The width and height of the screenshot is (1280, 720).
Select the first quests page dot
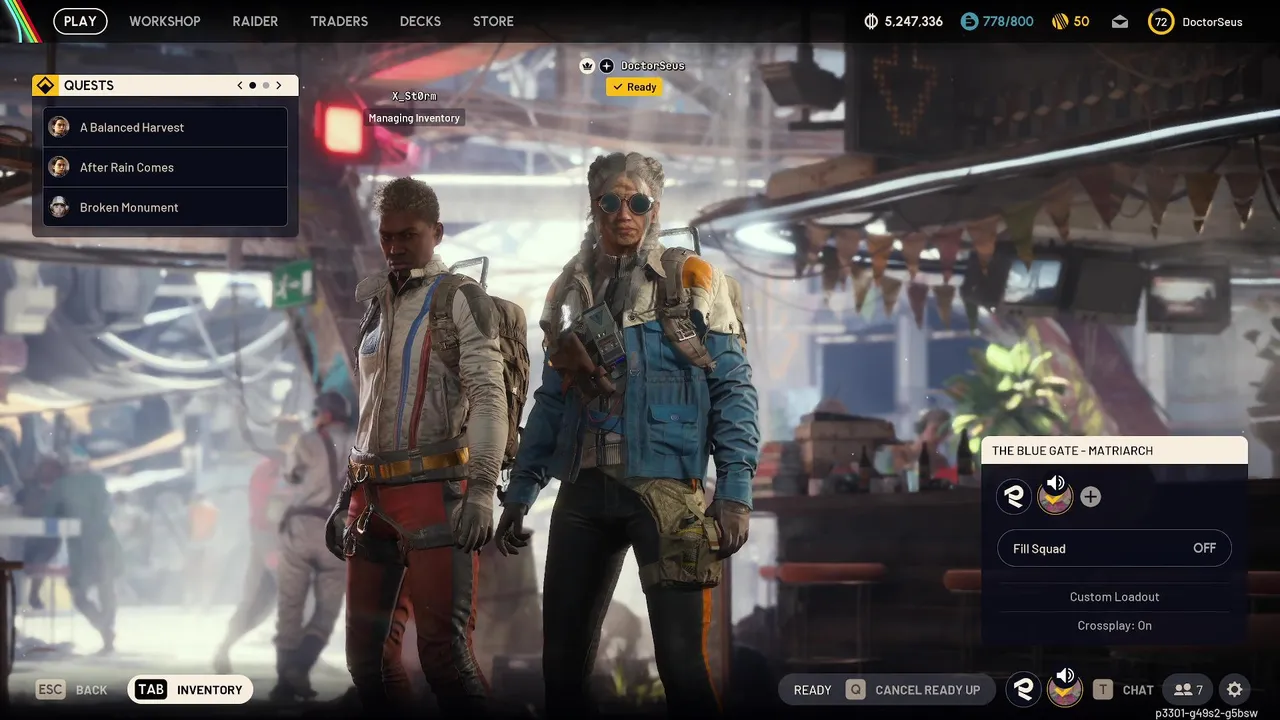click(x=252, y=86)
